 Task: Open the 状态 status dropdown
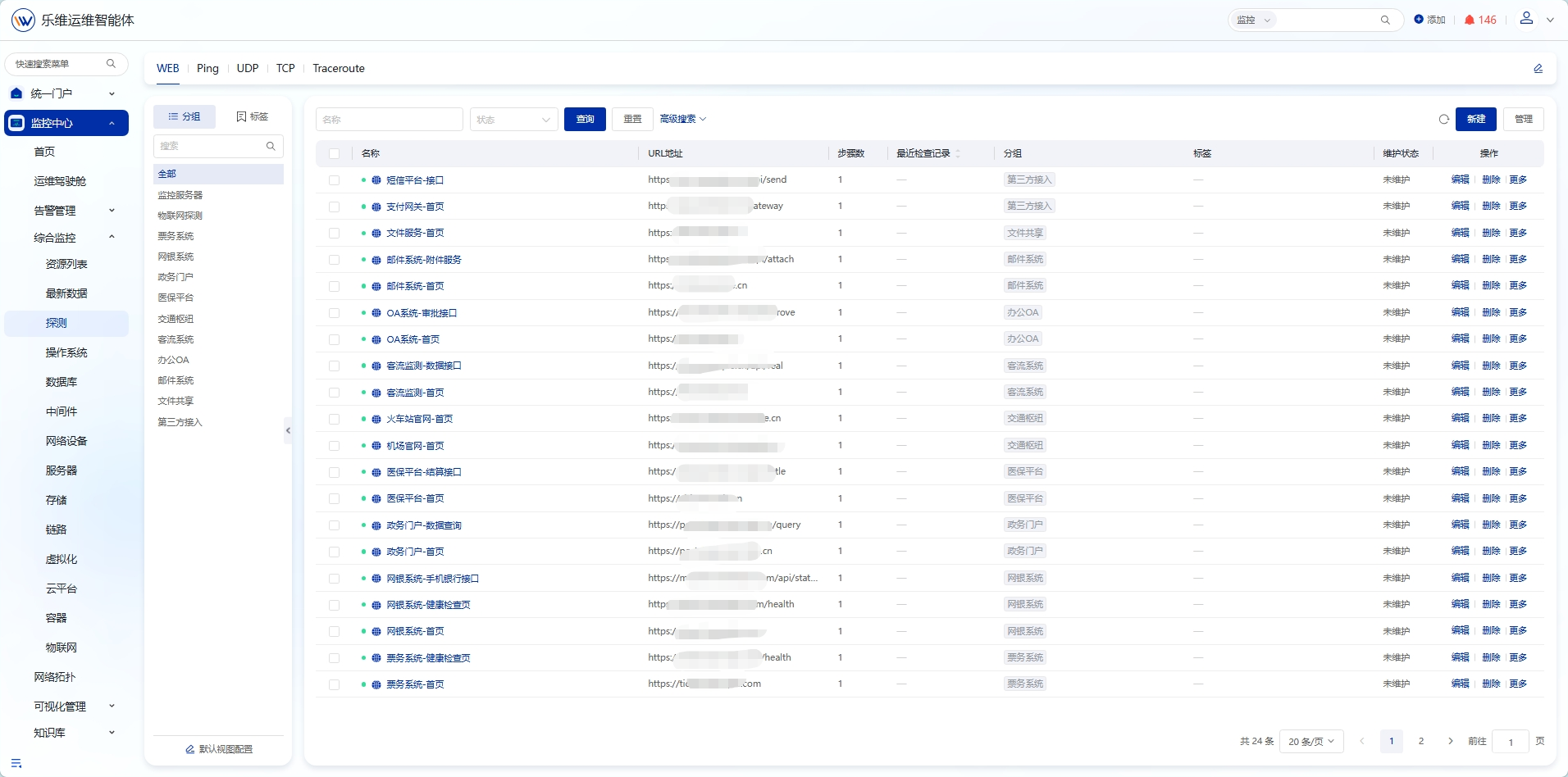(514, 120)
